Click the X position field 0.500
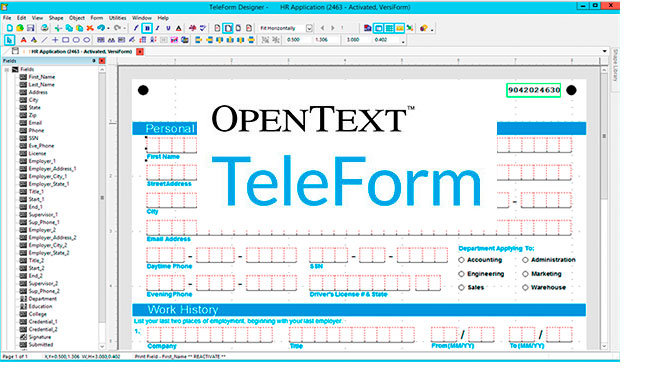Image resolution: width=650 pixels, height=380 pixels. (297, 40)
